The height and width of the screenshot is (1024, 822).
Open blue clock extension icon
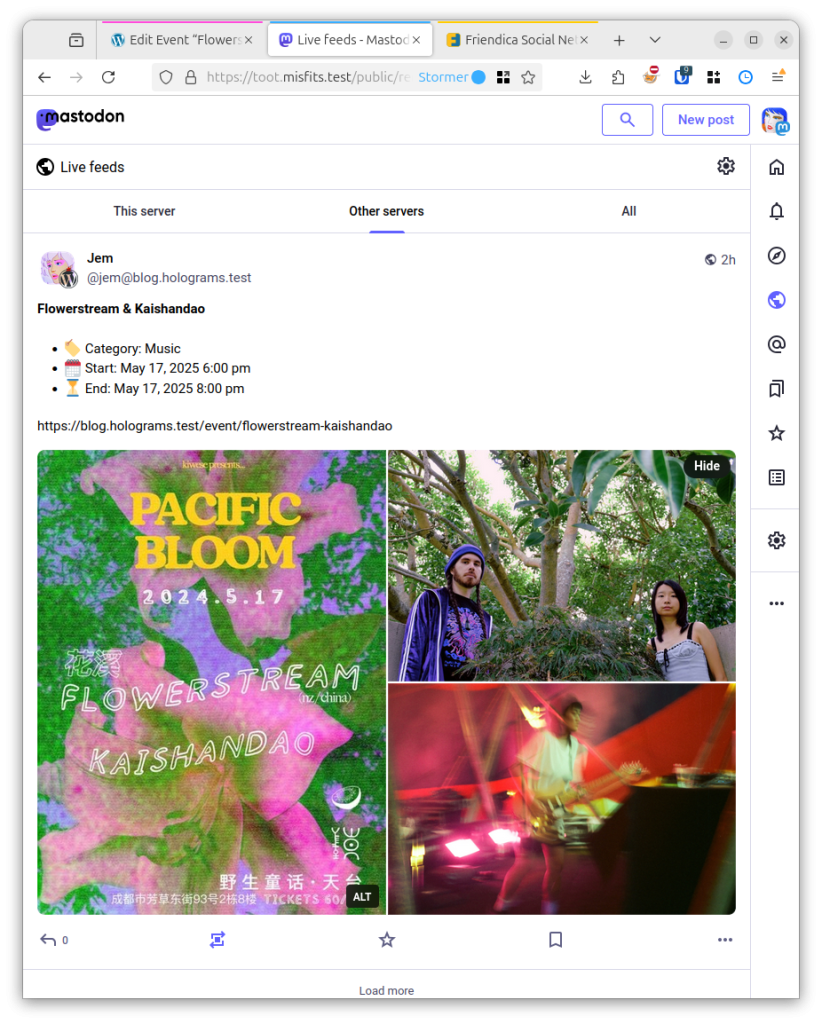(x=746, y=77)
